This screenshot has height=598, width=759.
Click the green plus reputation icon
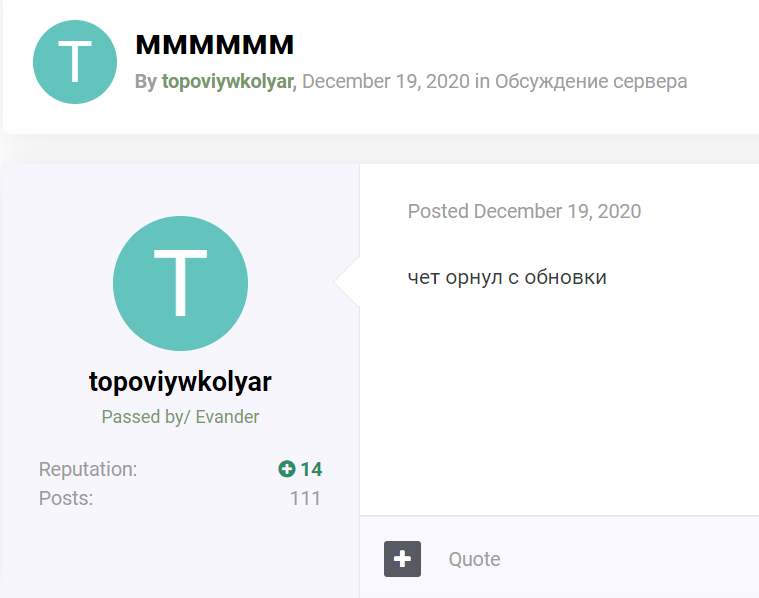pos(287,469)
